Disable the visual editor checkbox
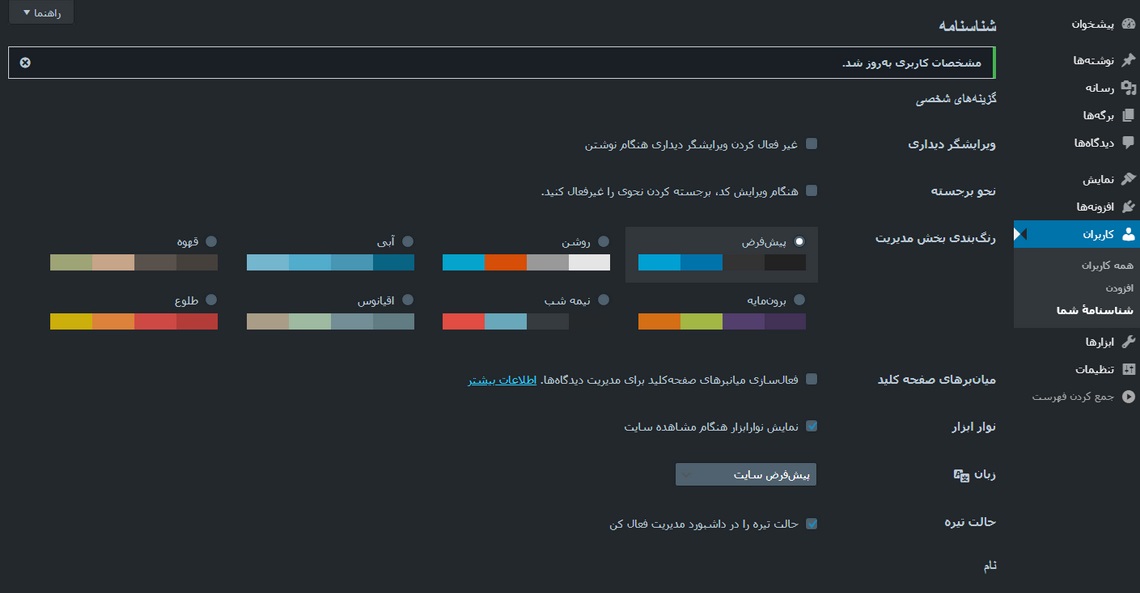Viewport: 1140px width, 593px height. (x=811, y=144)
